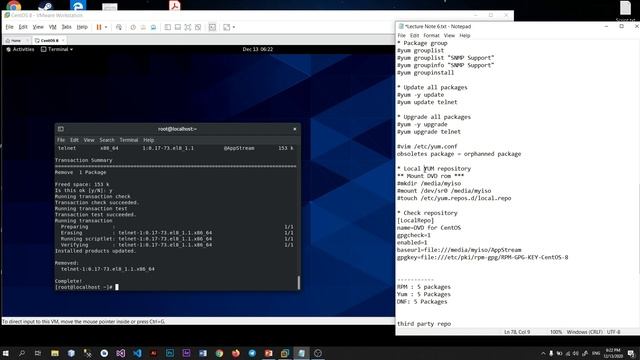Open the terminal's Edit menu
640x360 pixels.
coord(74,140)
